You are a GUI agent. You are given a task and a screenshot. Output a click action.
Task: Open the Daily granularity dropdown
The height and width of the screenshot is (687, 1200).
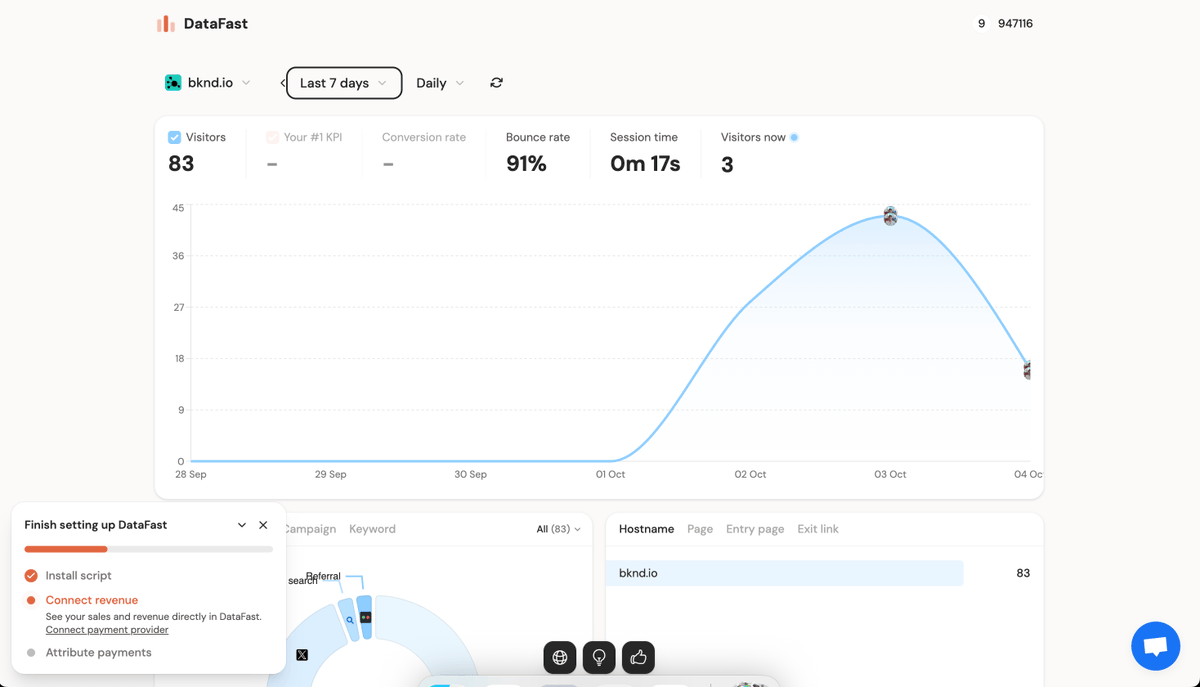click(x=440, y=83)
